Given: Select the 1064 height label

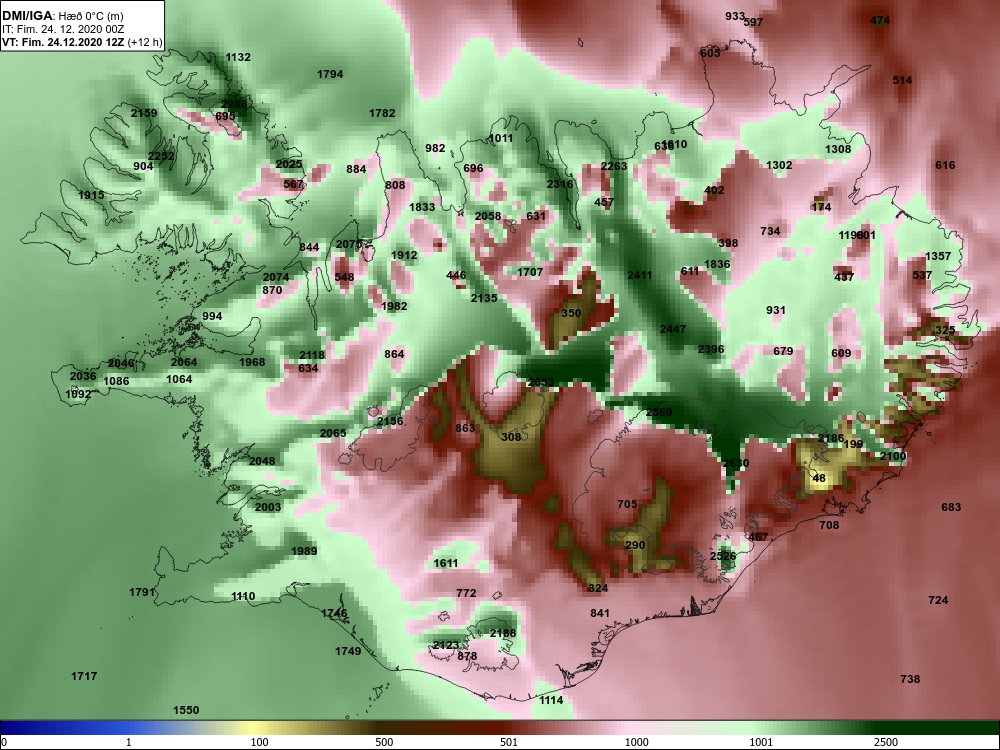Looking at the screenshot, I should pos(179,379).
